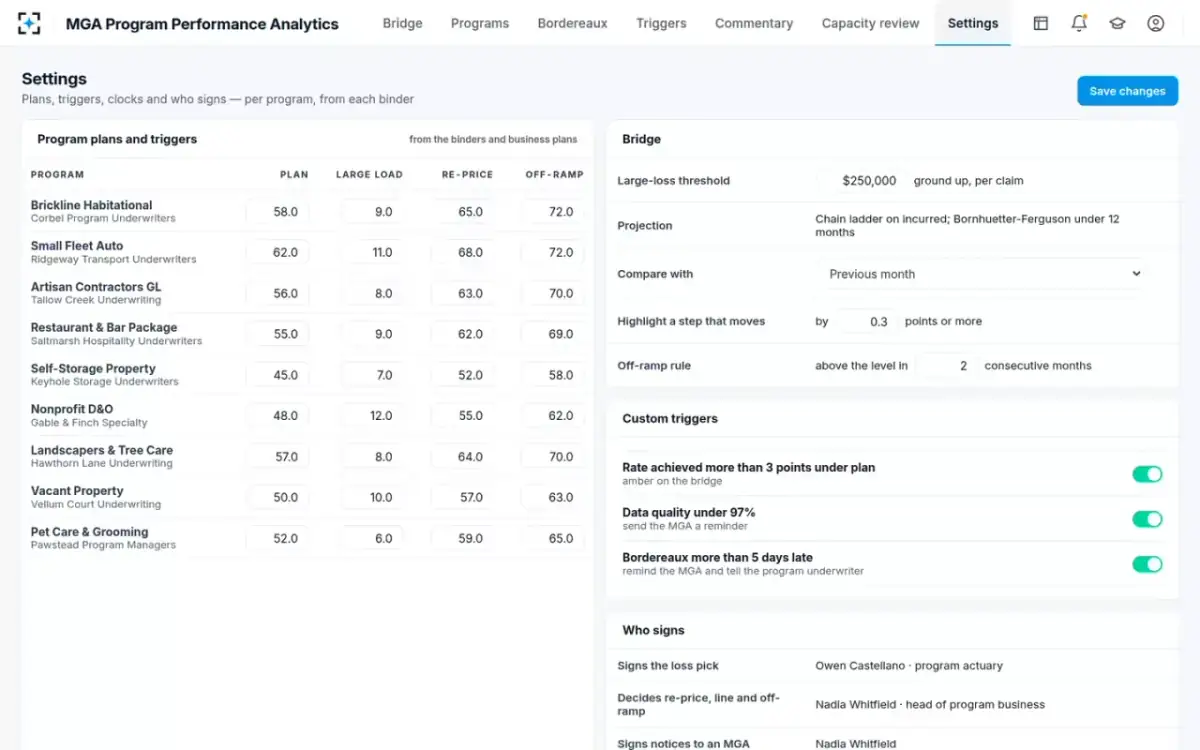Screen dimensions: 1200x750
Task: Click the Custom triggers section heading
Action: coord(670,419)
